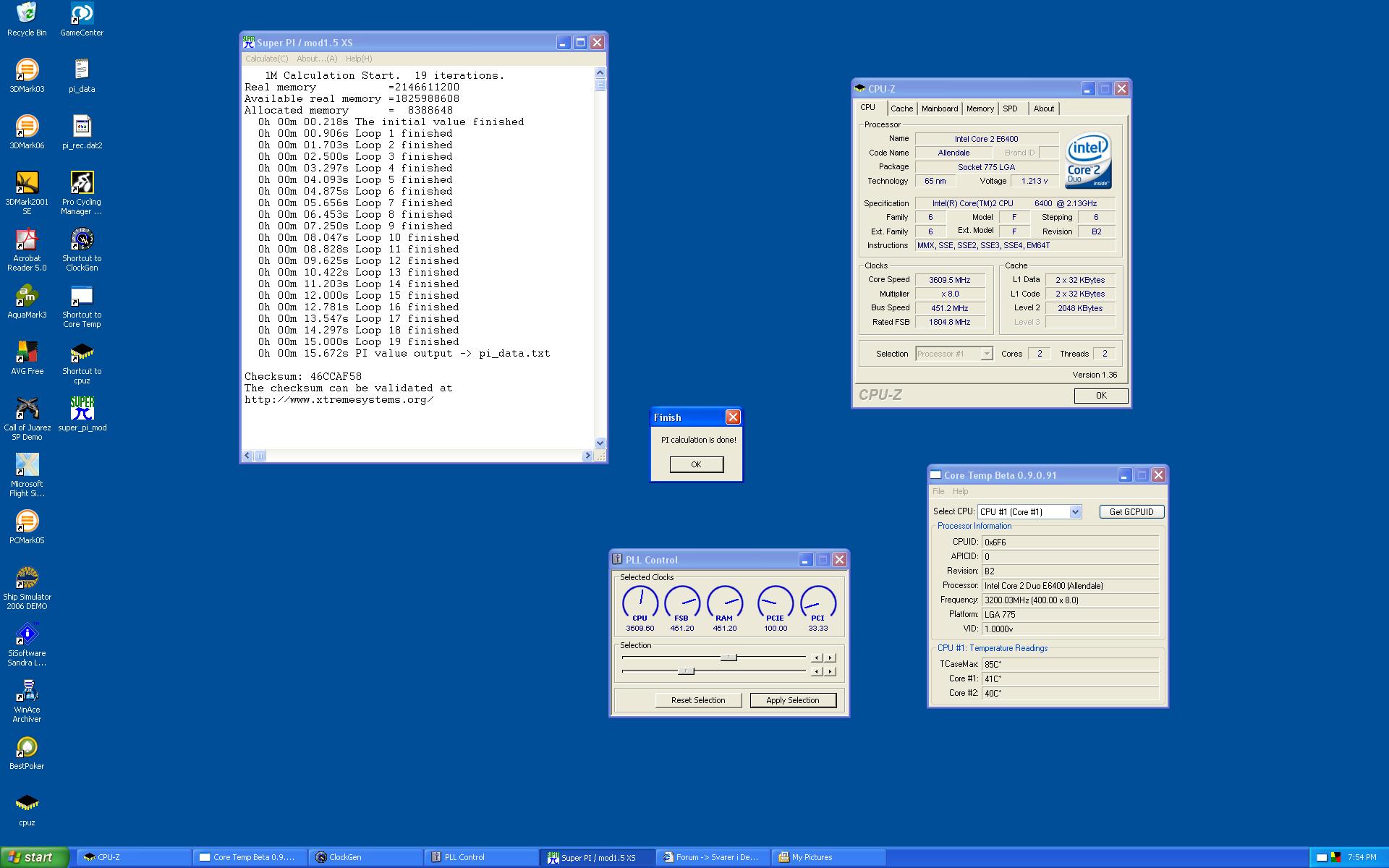The width and height of the screenshot is (1389, 868).
Task: Select the 3DMark2001 SE desktop icon
Action: 27,192
